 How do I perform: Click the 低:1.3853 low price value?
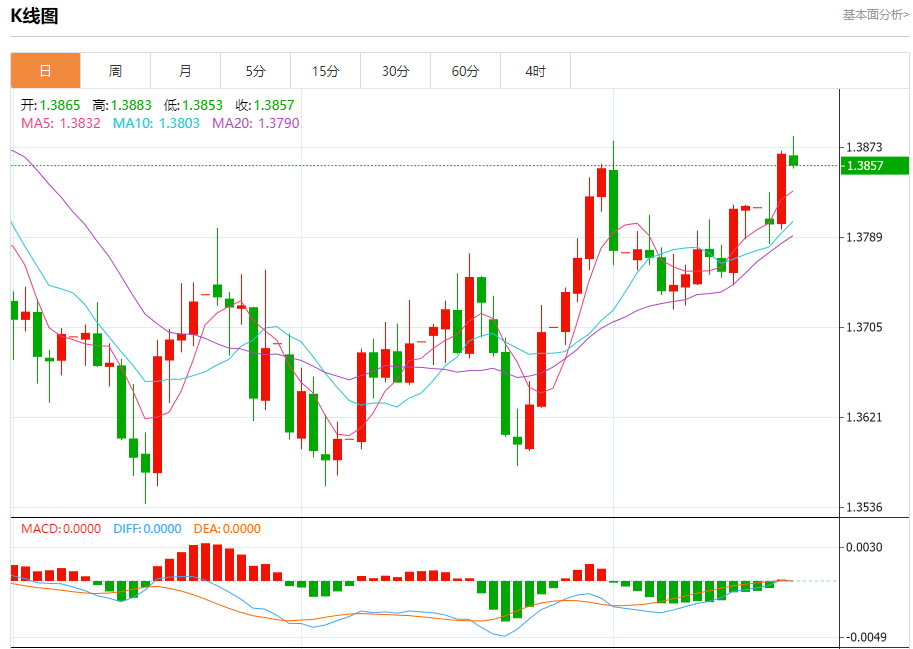click(x=193, y=105)
